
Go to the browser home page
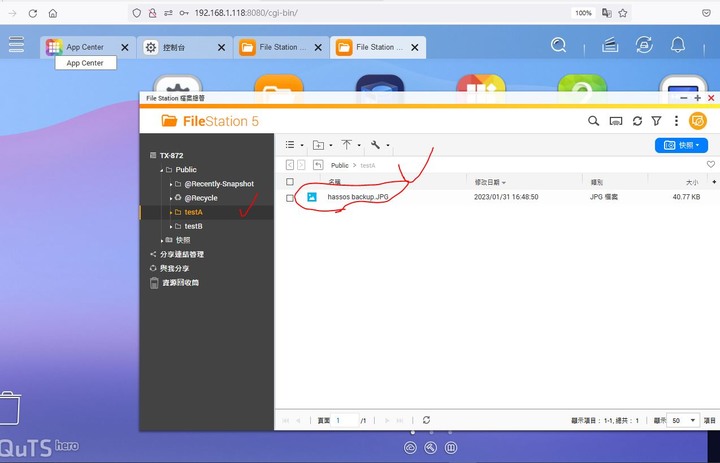tap(53, 13)
